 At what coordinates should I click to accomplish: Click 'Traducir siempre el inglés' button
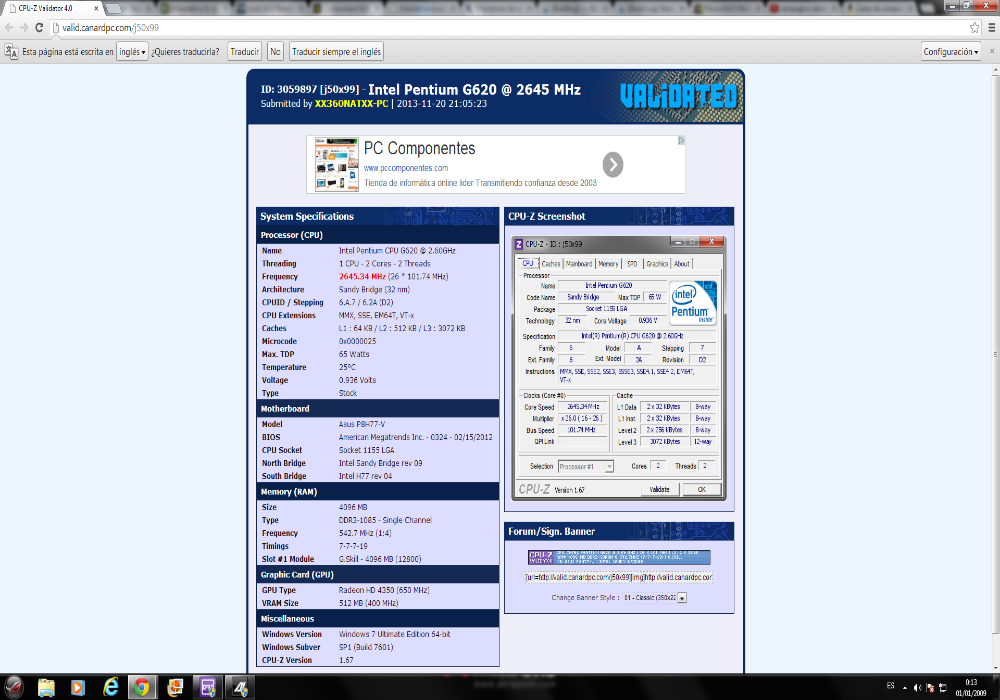pos(336,52)
